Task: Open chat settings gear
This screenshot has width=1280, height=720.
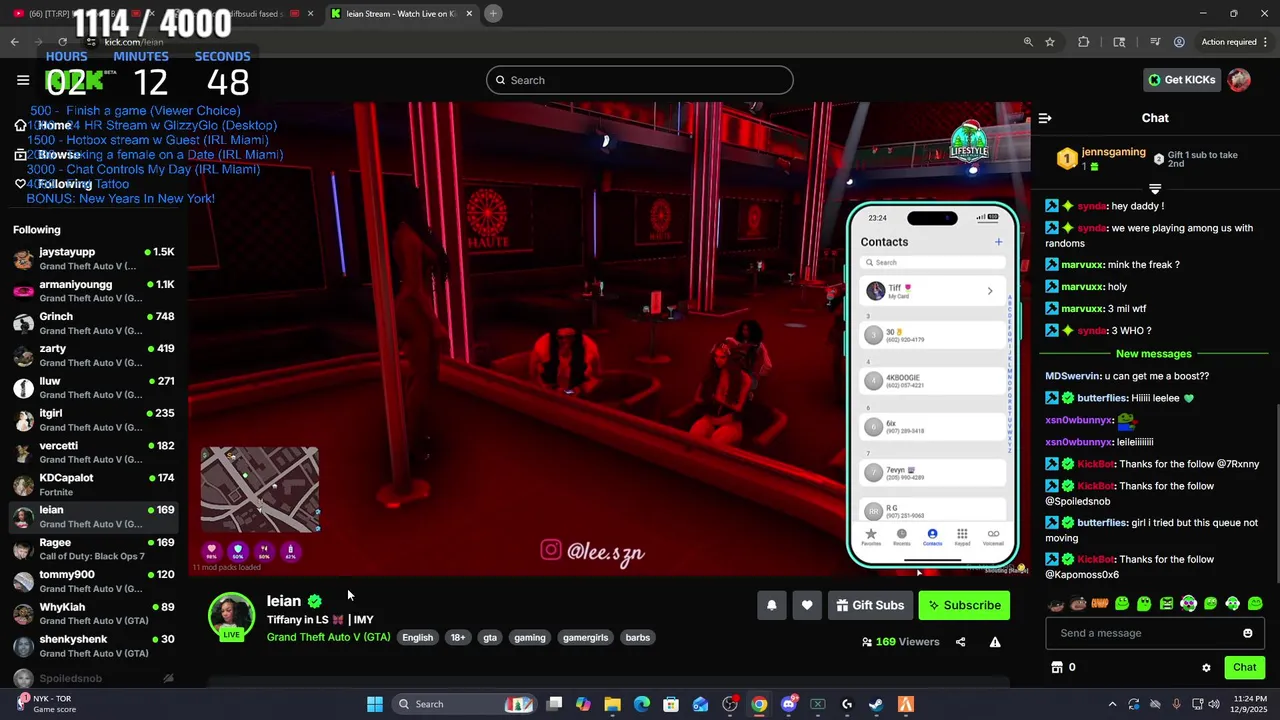Action: [x=1206, y=668]
